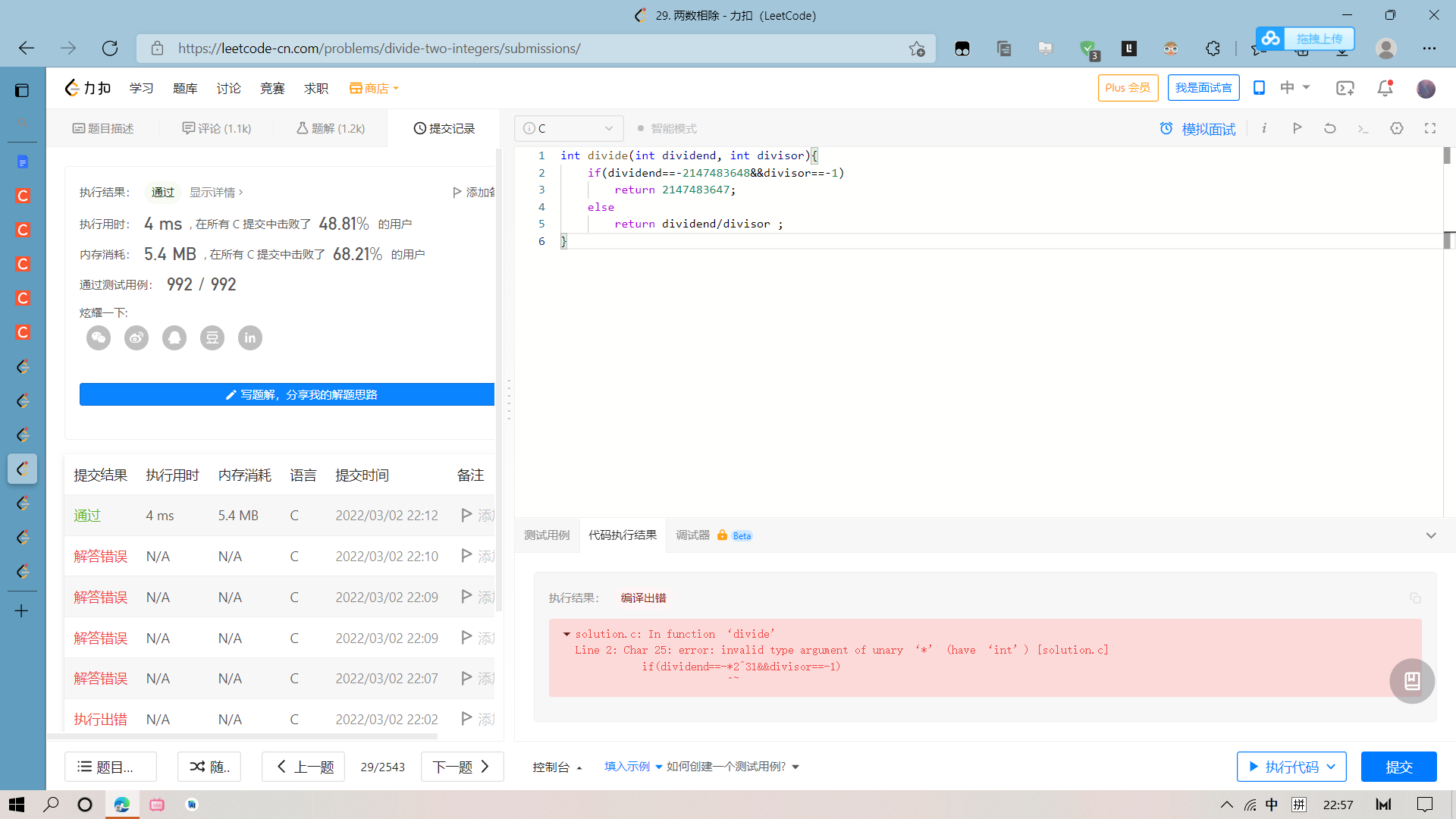This screenshot has width=1456, height=819.
Task: Share result via WeChat icon
Action: click(x=99, y=338)
